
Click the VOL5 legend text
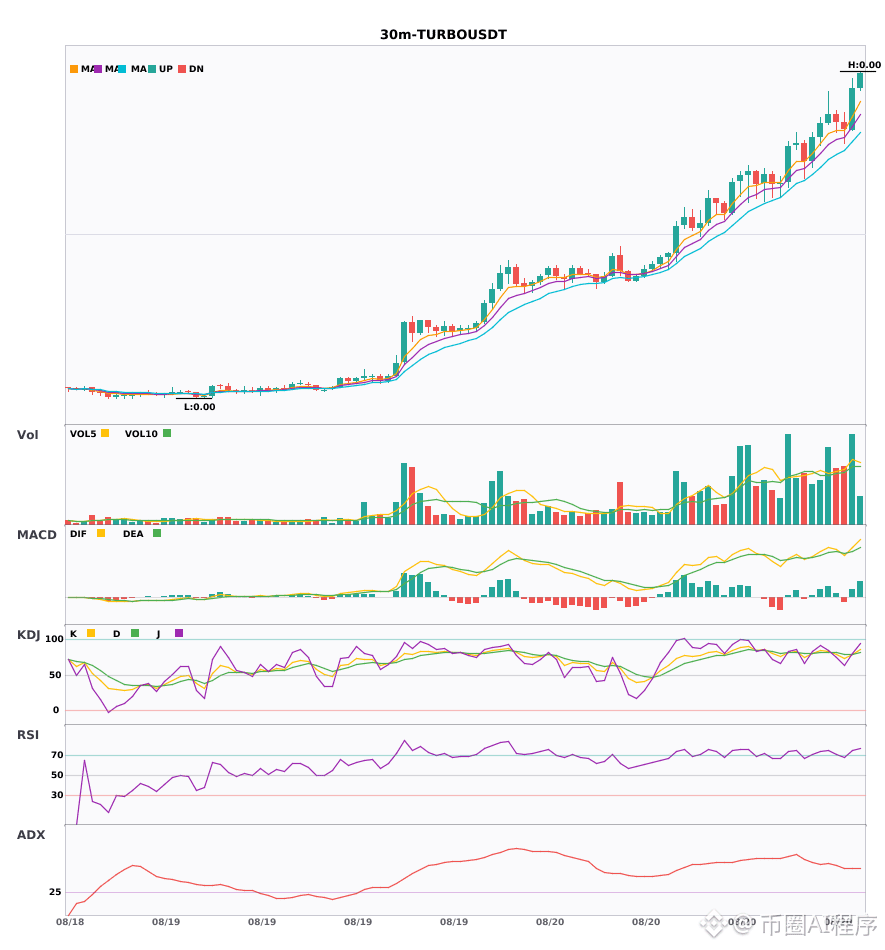(x=83, y=434)
